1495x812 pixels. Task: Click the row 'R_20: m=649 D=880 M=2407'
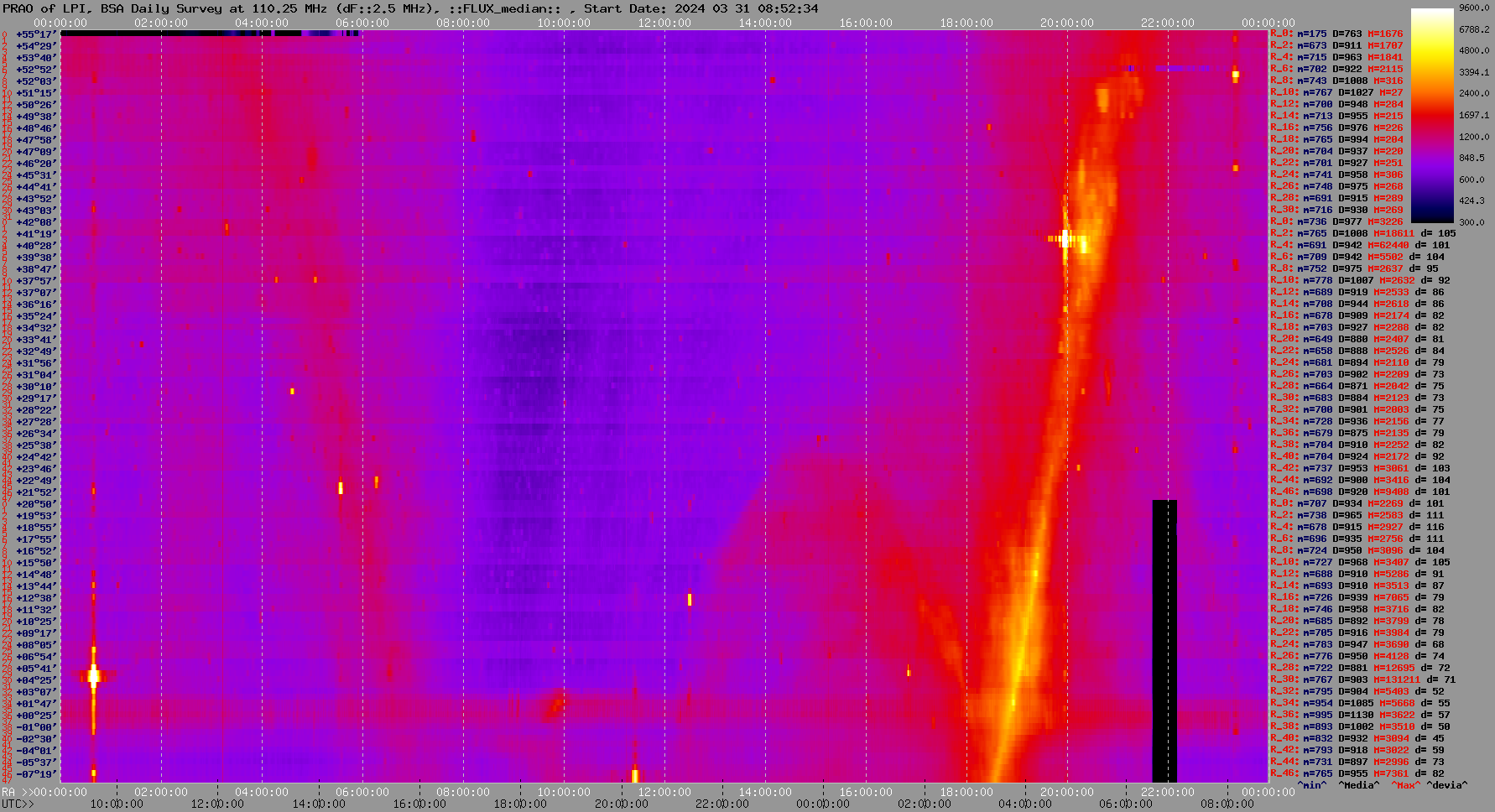click(x=1357, y=340)
